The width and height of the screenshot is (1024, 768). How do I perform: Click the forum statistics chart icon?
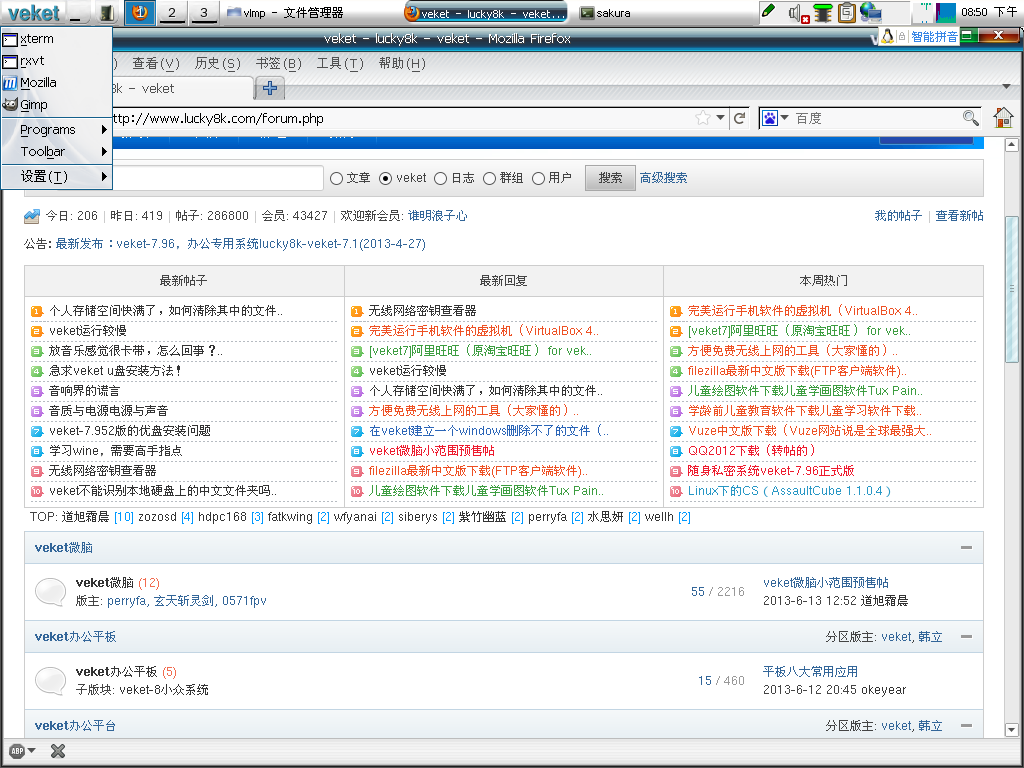click(x=32, y=216)
